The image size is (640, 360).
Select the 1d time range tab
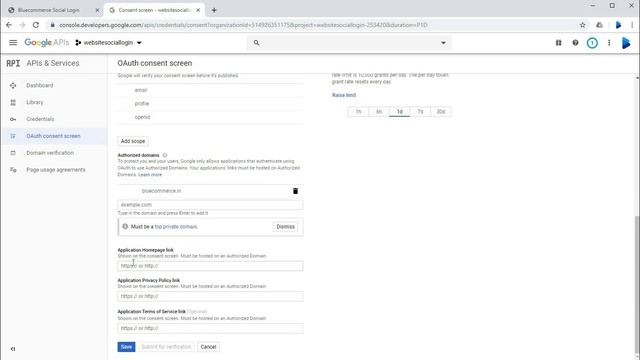400,111
